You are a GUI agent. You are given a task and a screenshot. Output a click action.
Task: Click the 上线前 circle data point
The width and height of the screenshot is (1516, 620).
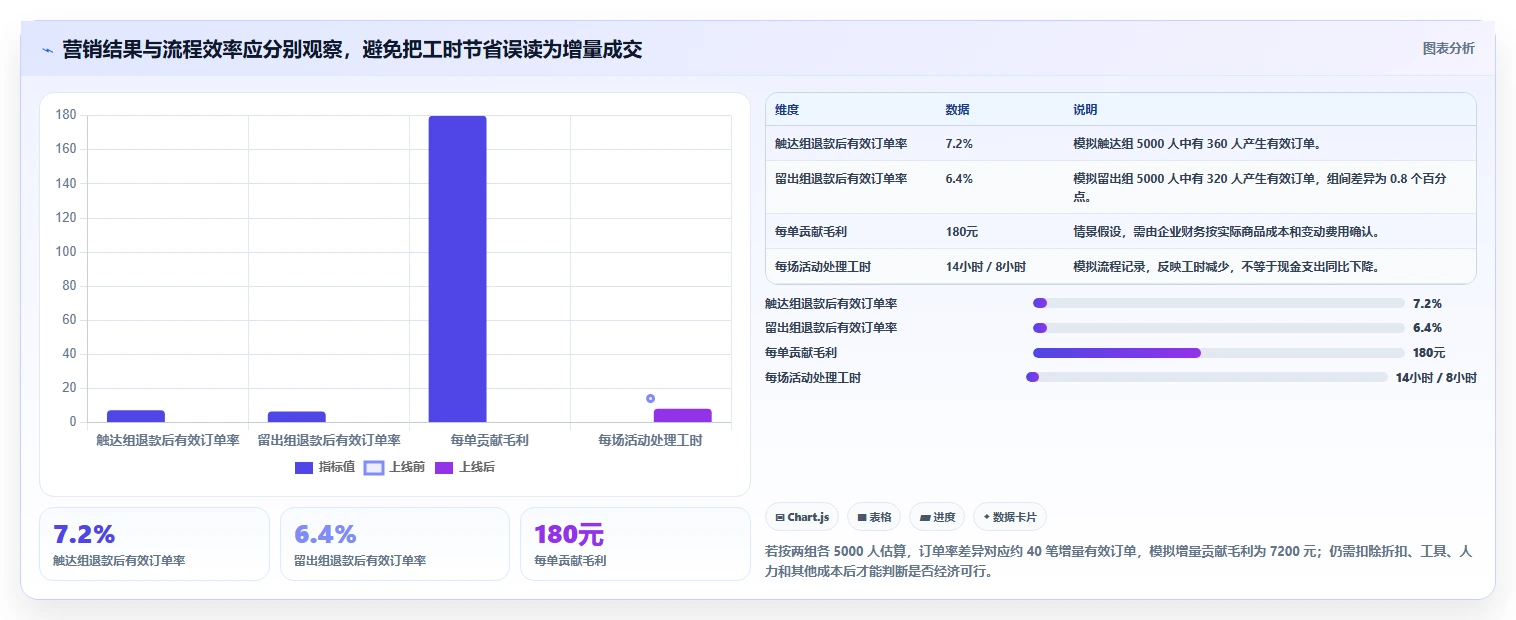click(650, 398)
